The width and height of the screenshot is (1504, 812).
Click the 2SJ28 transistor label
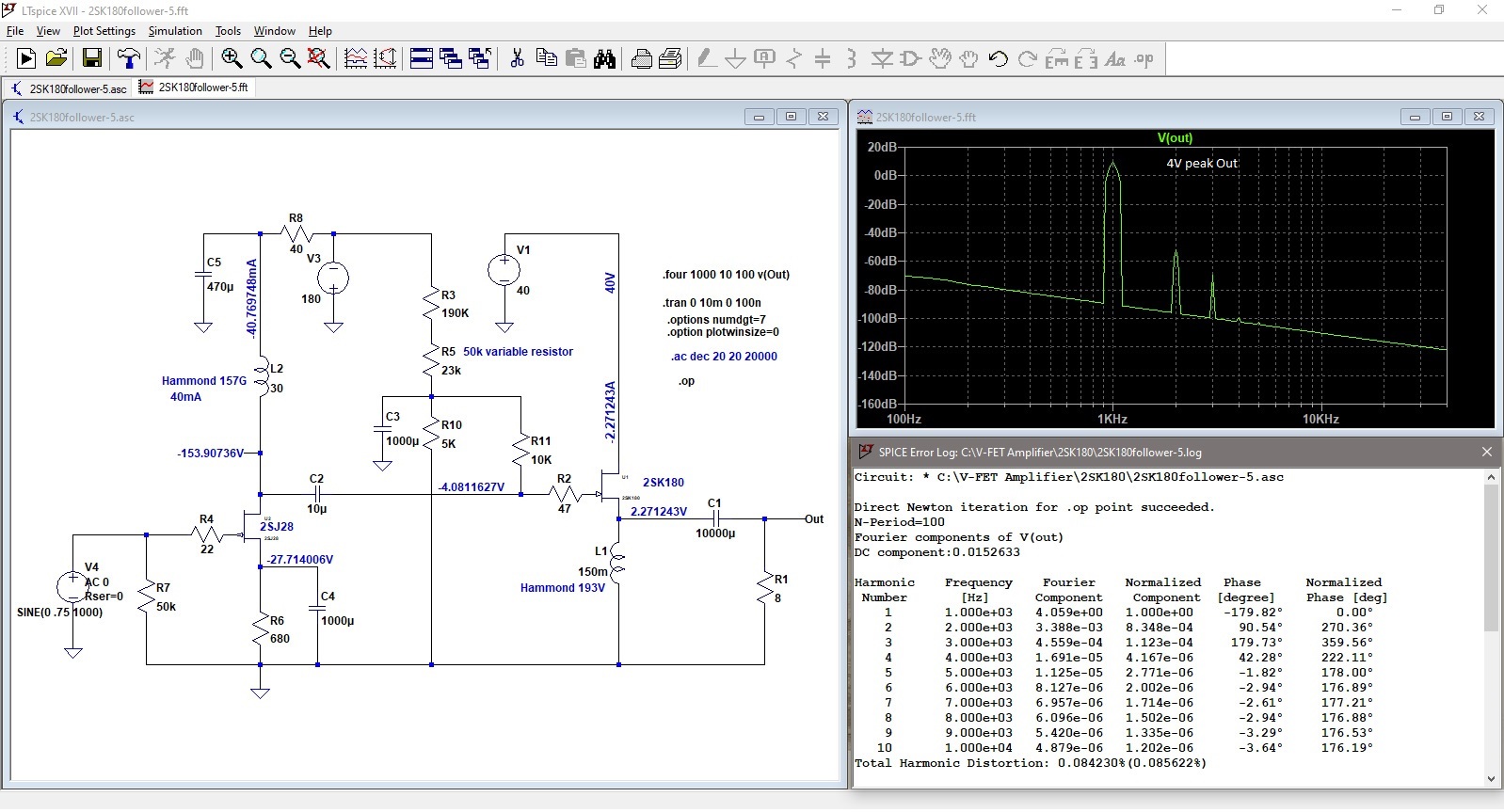point(277,527)
